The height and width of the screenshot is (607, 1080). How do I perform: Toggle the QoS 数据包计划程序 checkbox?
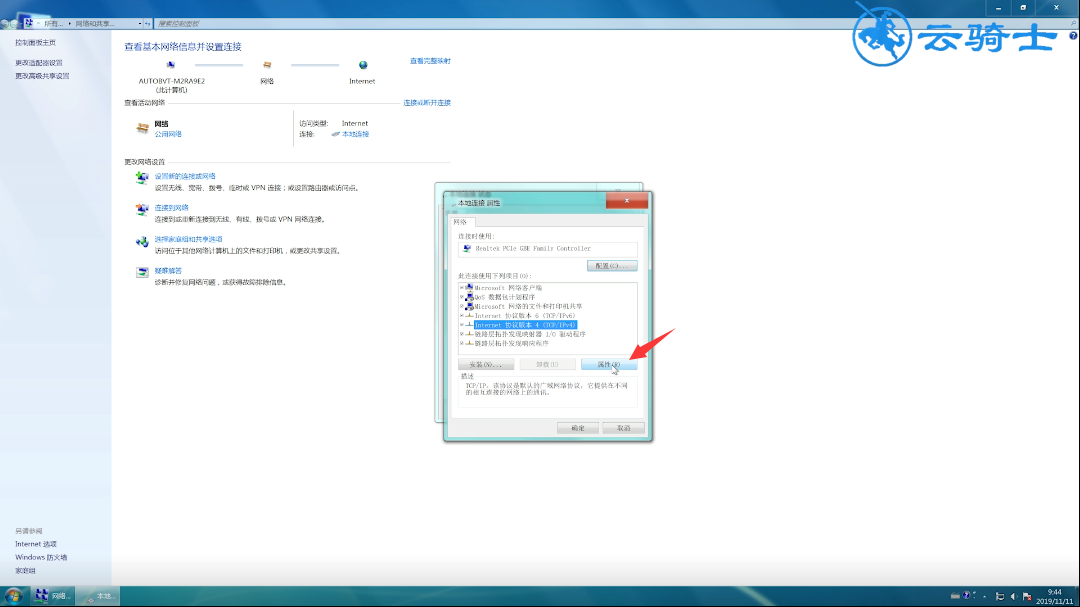click(462, 297)
